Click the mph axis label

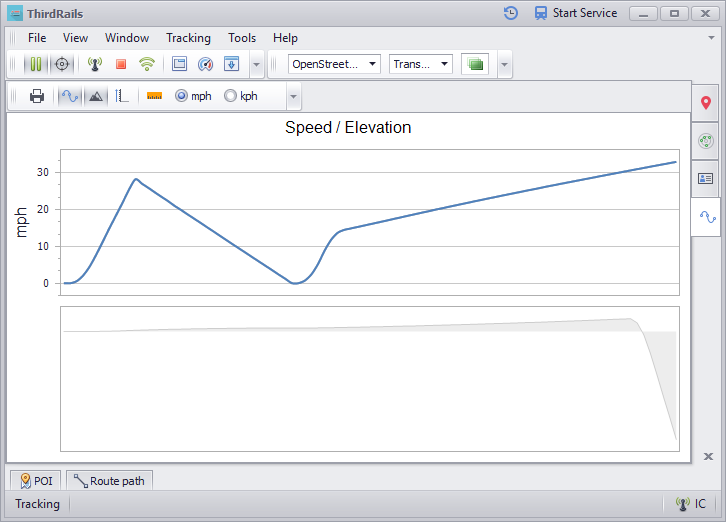(21, 222)
